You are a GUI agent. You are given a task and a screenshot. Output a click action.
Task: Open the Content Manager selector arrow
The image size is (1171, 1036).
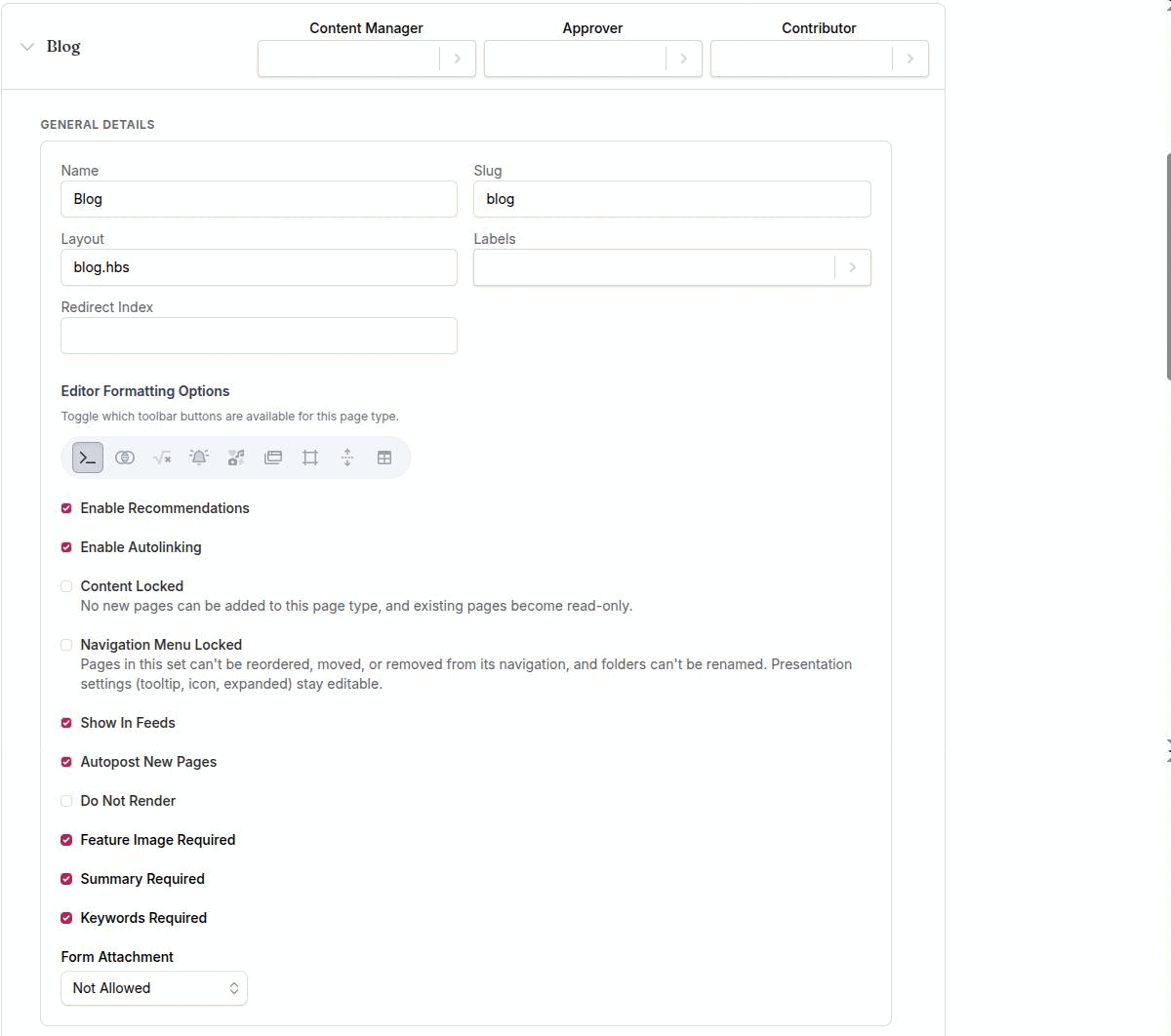coord(457,59)
